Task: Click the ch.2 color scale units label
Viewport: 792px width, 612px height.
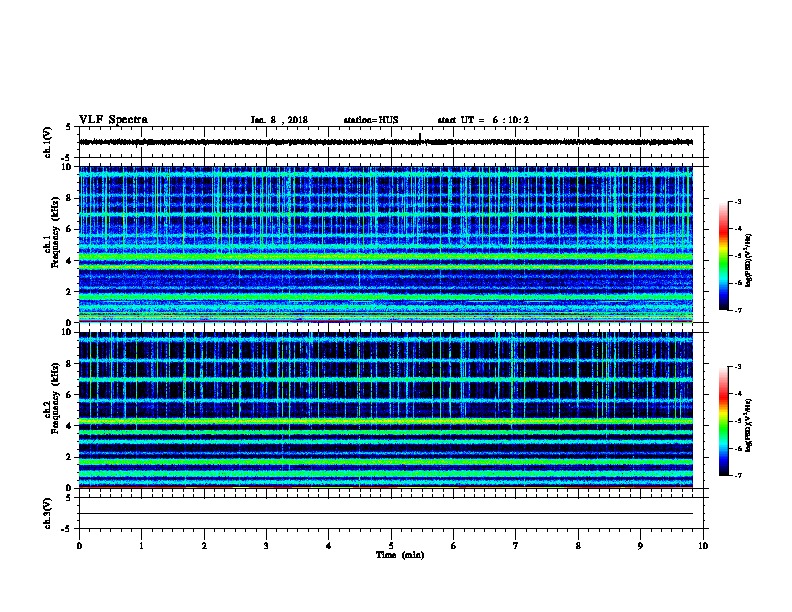Action: tap(749, 426)
